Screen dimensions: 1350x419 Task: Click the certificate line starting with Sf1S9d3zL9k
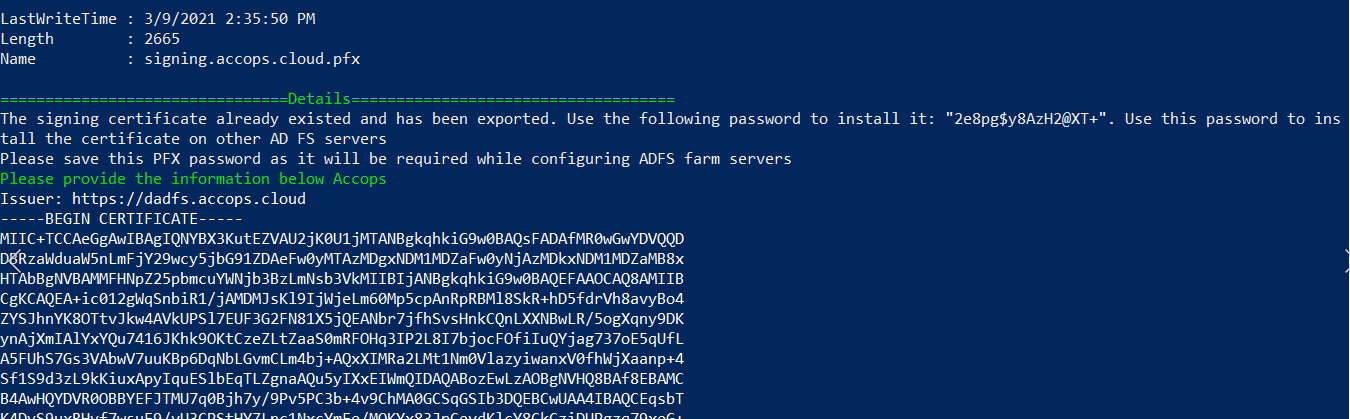coord(342,379)
